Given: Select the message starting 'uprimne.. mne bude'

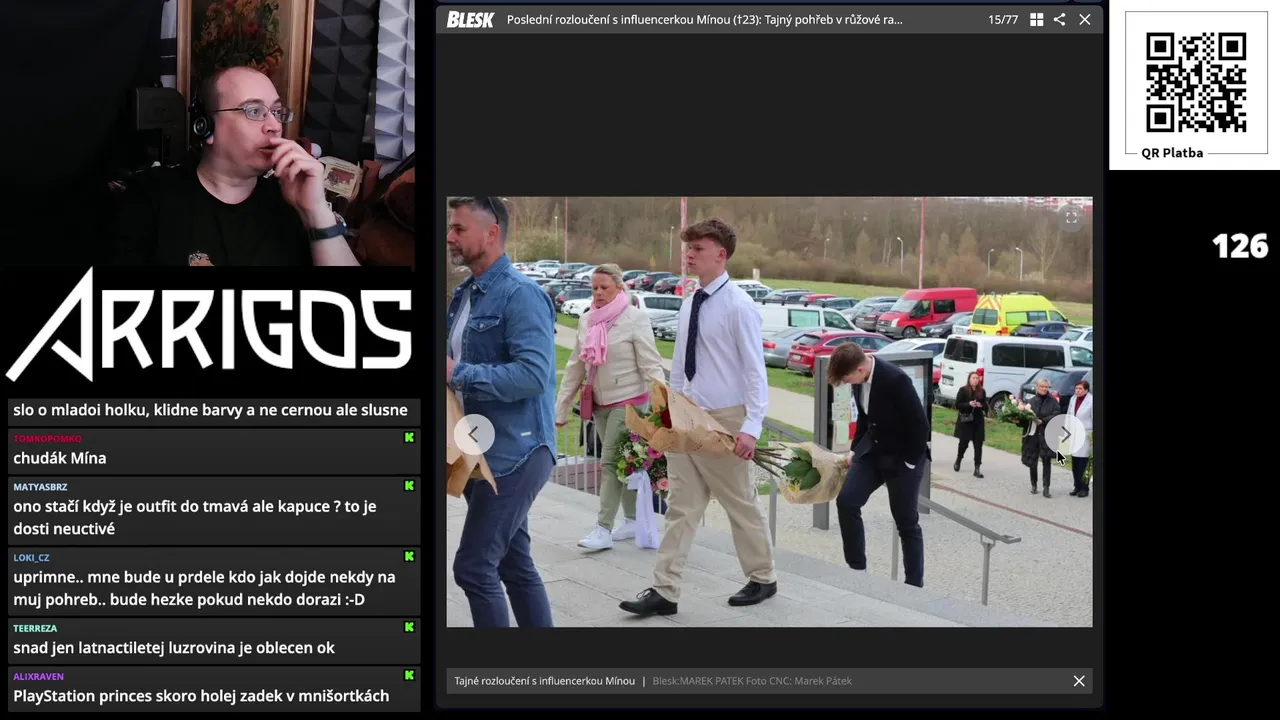Looking at the screenshot, I should point(204,588).
